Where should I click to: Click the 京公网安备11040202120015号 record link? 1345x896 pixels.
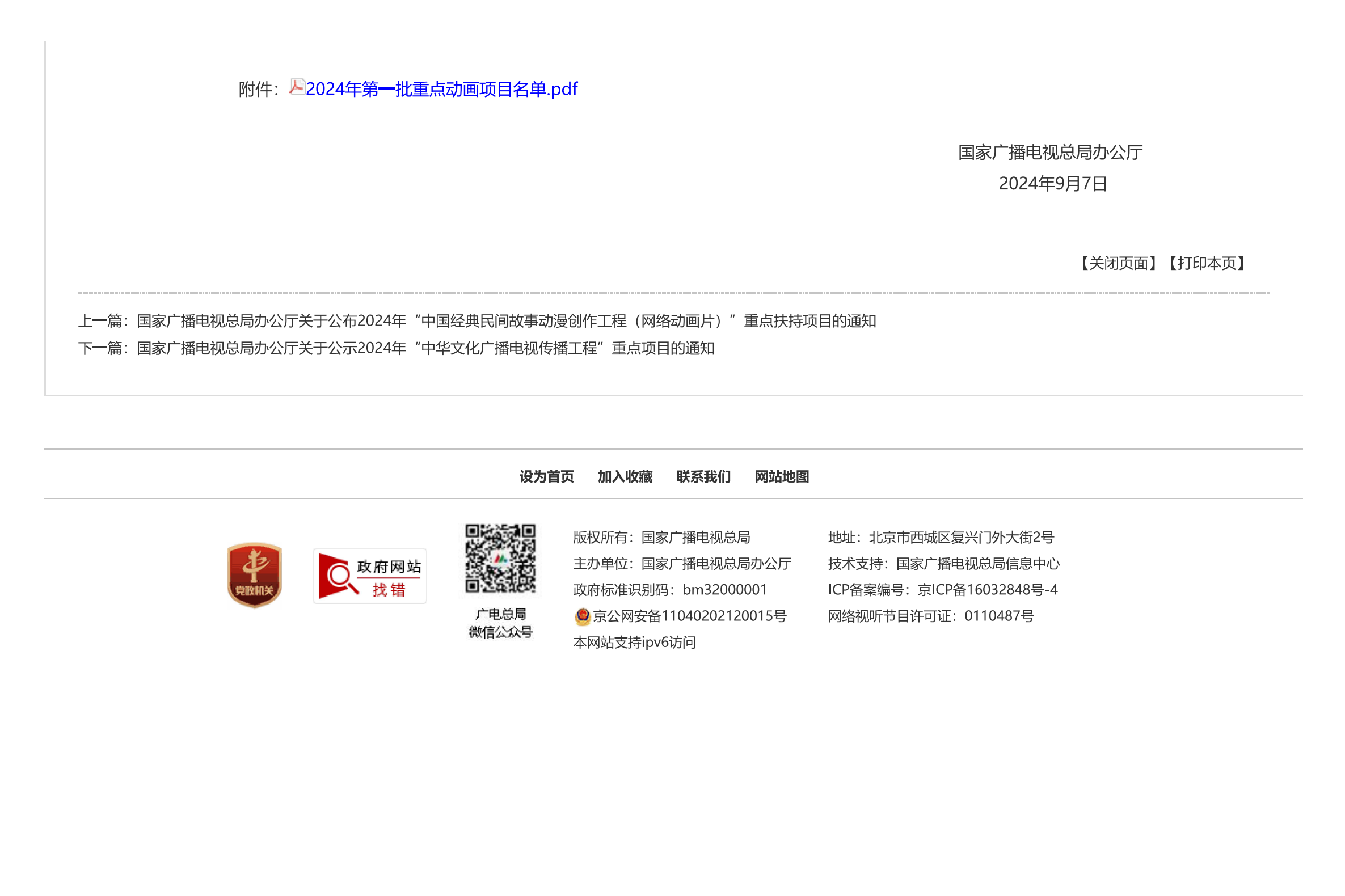(x=689, y=616)
